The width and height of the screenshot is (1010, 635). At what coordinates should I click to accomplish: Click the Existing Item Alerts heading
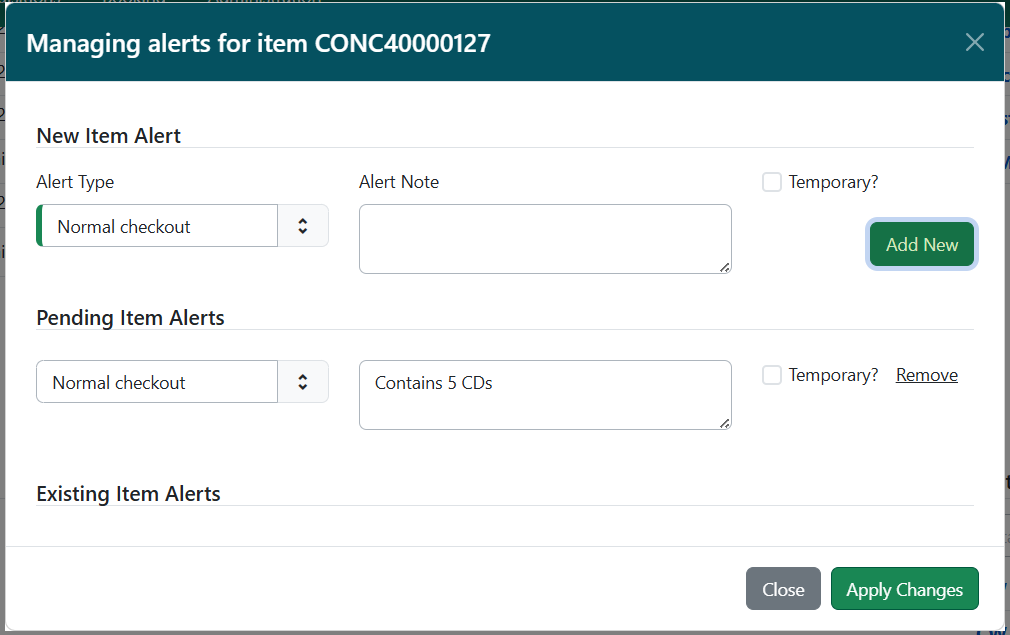pos(128,493)
